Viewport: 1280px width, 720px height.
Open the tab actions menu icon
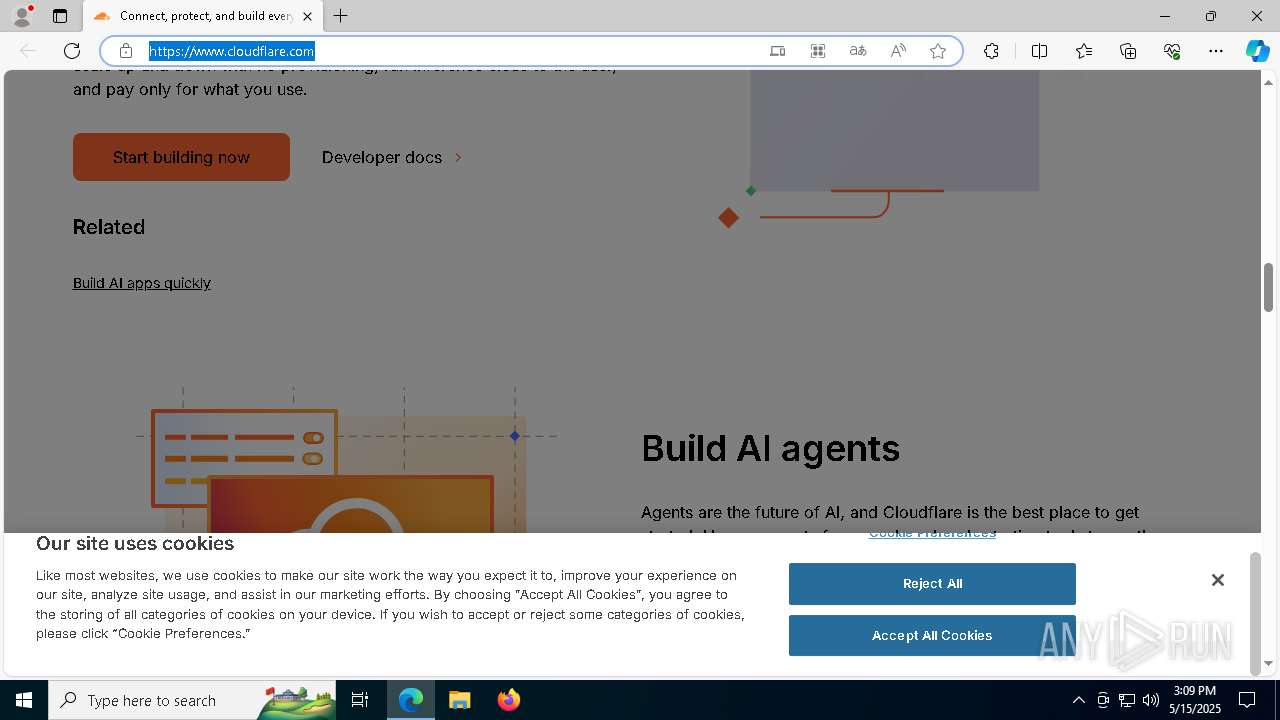click(60, 16)
